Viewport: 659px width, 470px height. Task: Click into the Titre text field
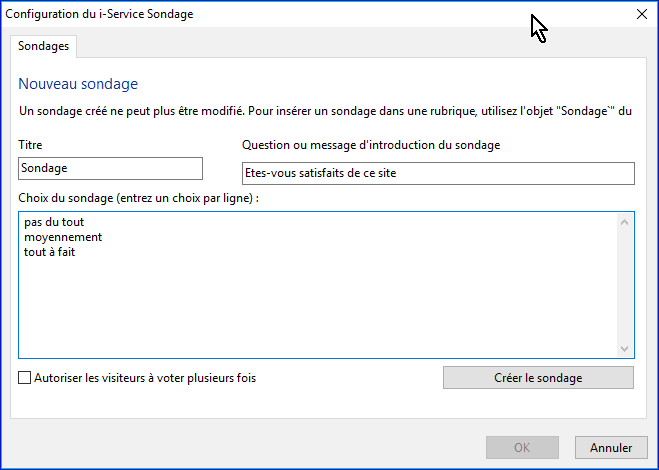[x=110, y=168]
